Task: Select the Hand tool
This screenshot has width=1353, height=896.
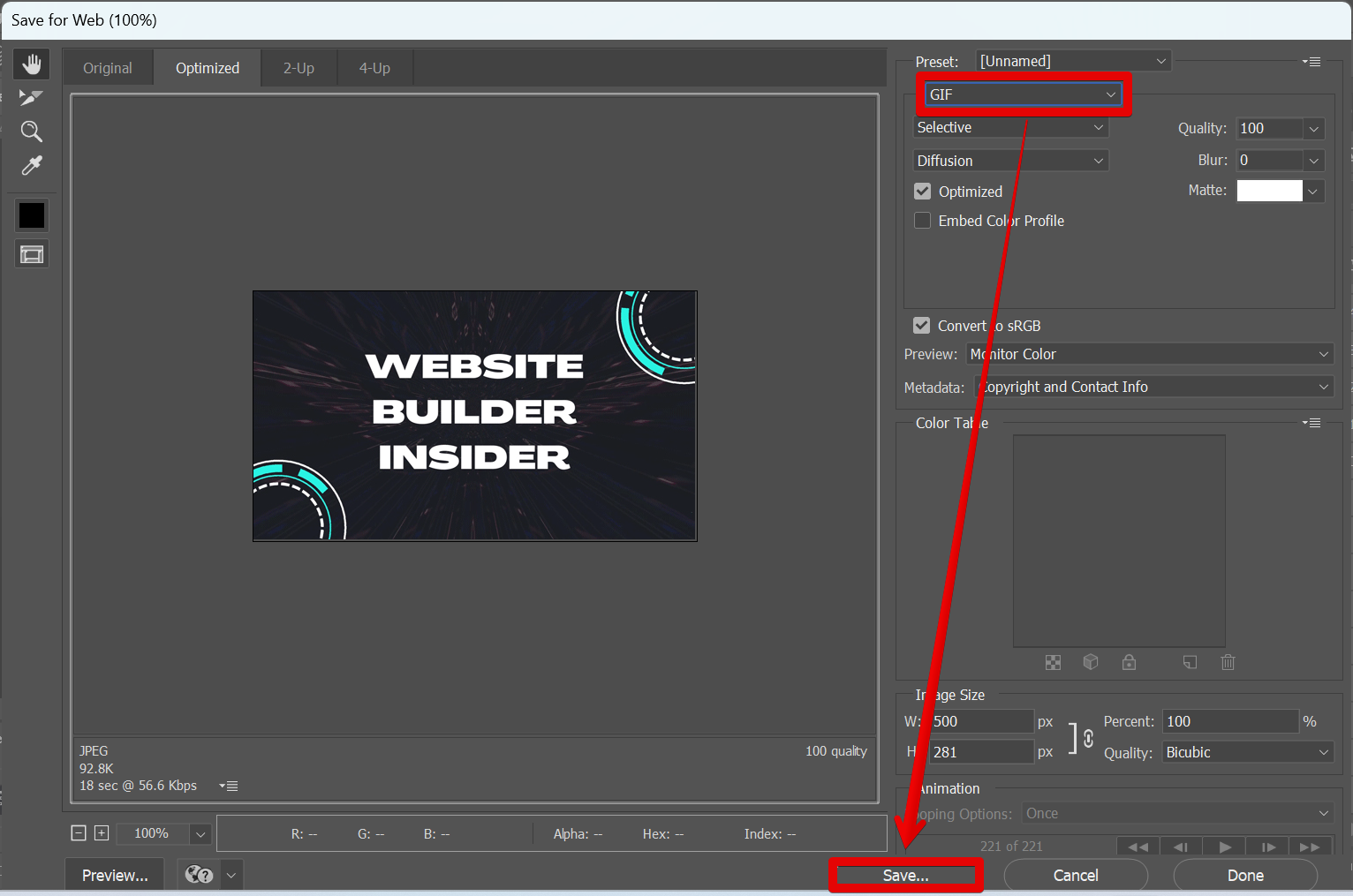Action: [32, 64]
